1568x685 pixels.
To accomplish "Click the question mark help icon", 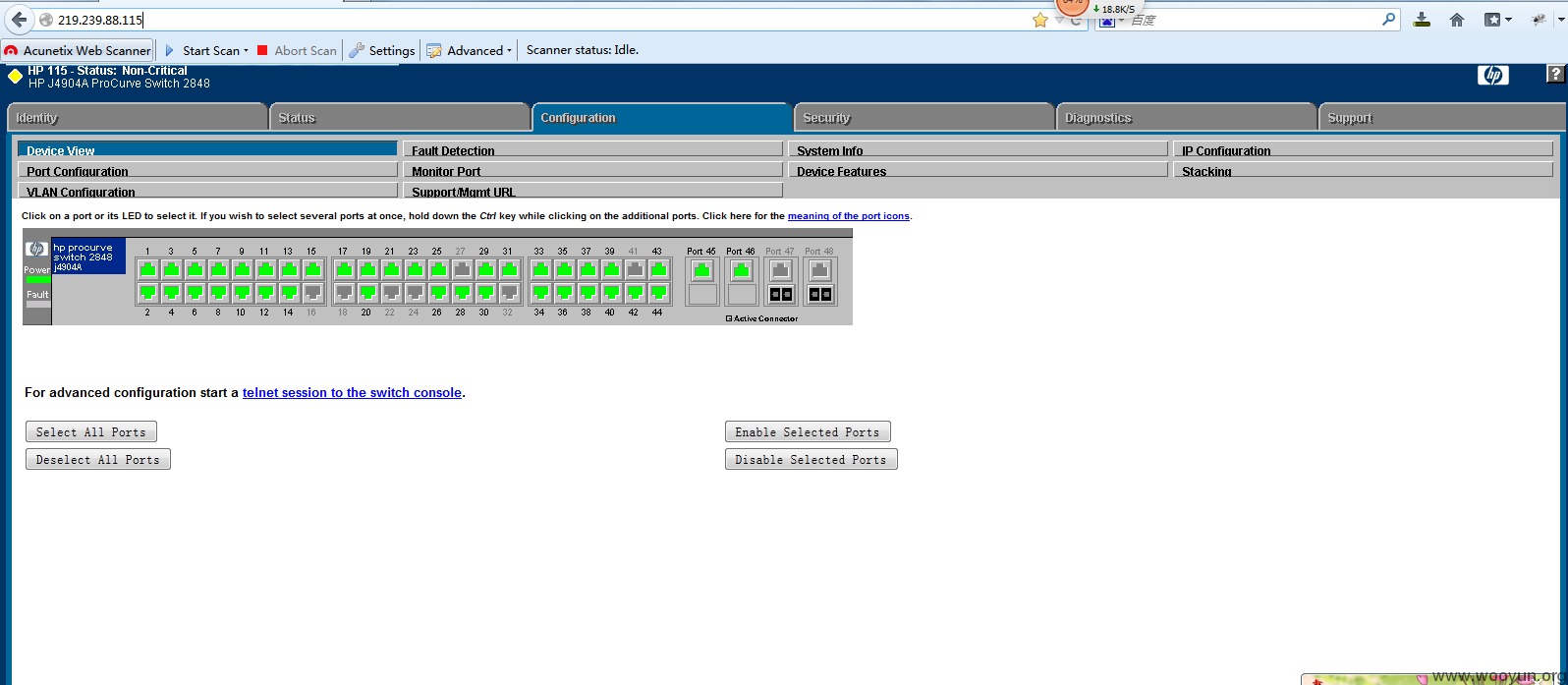I will pos(1556,75).
